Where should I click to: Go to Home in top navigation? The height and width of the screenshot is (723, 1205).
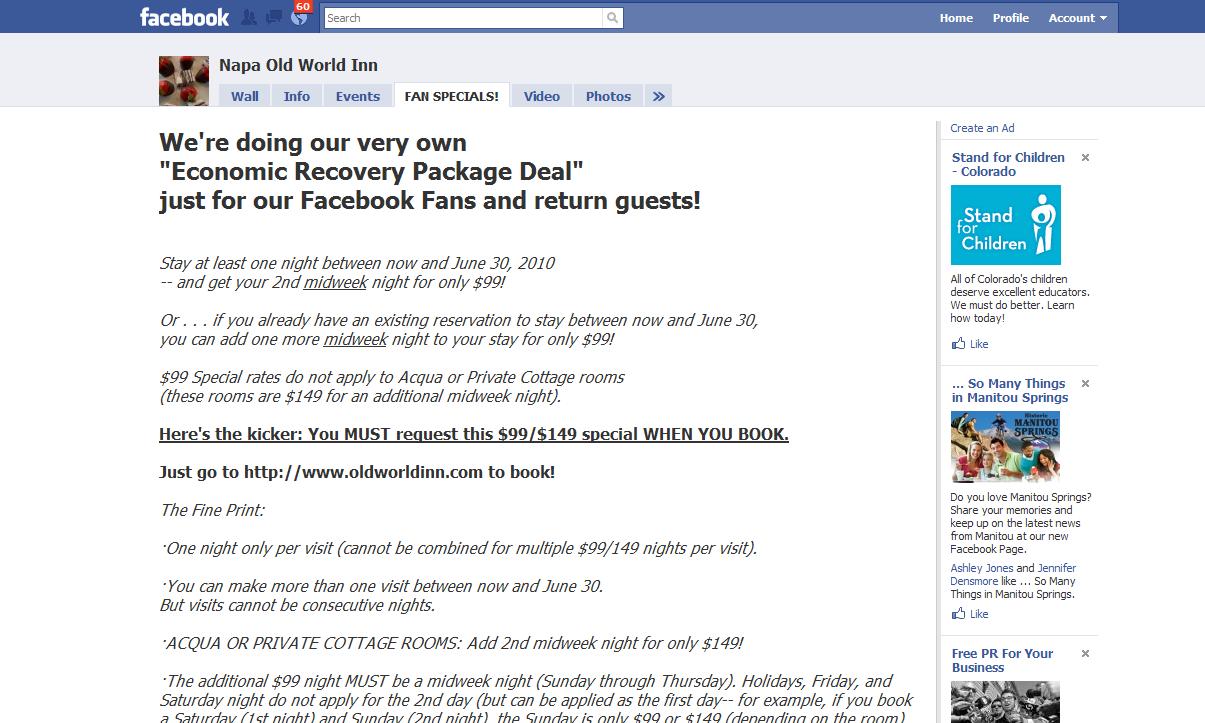pos(956,18)
